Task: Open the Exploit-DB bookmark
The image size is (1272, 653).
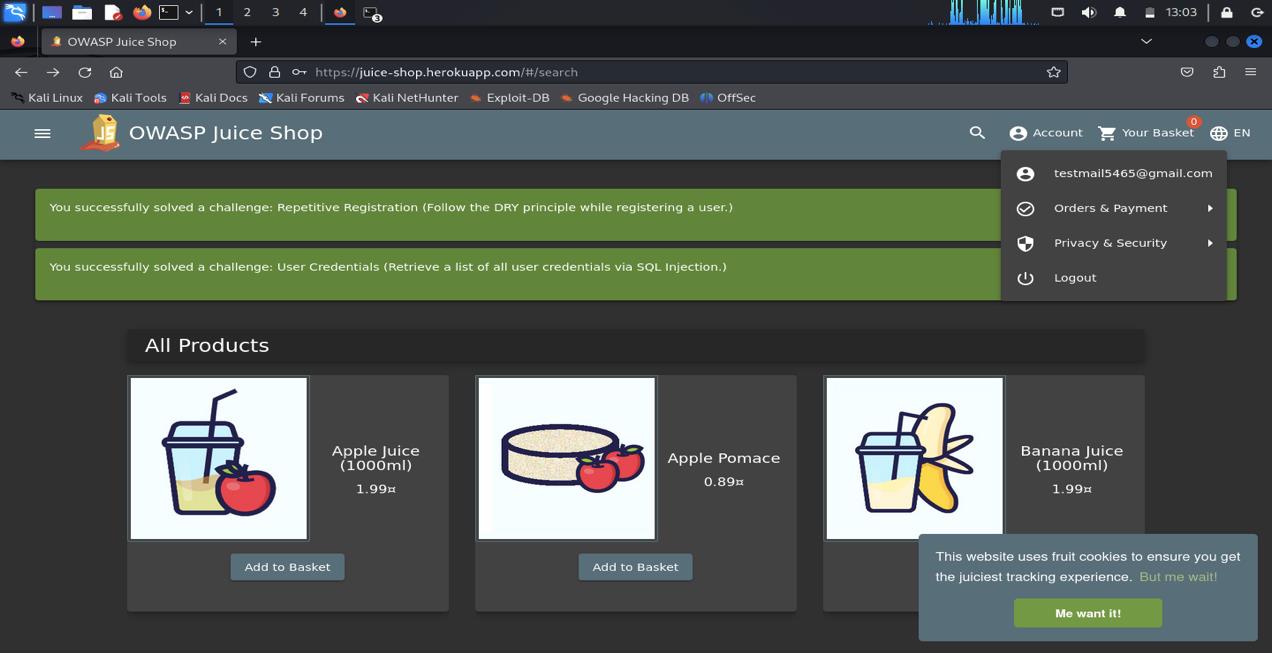Action: [x=510, y=98]
